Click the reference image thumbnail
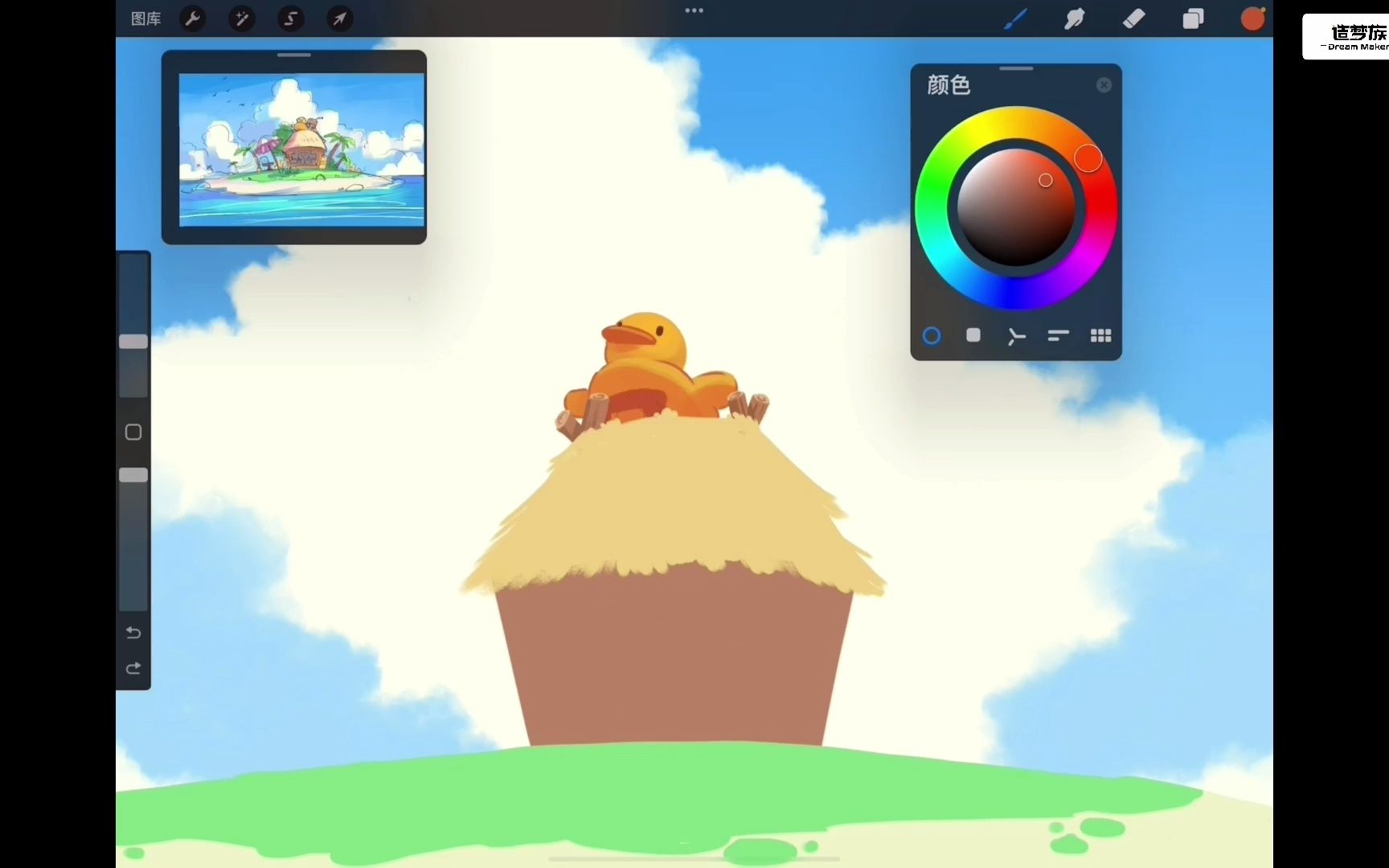The width and height of the screenshot is (1389, 868). coord(301,150)
